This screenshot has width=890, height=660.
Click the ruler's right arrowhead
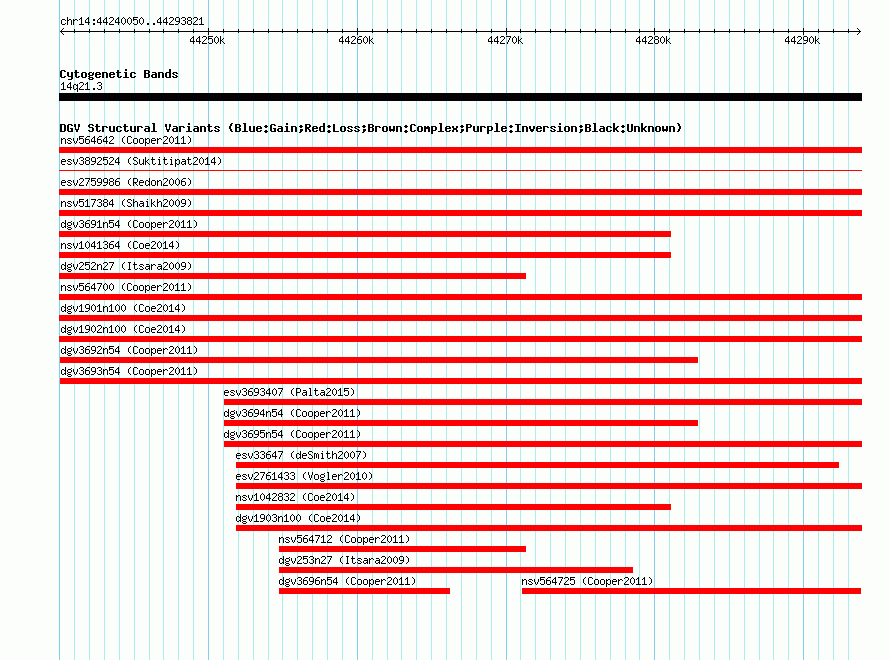[858, 31]
